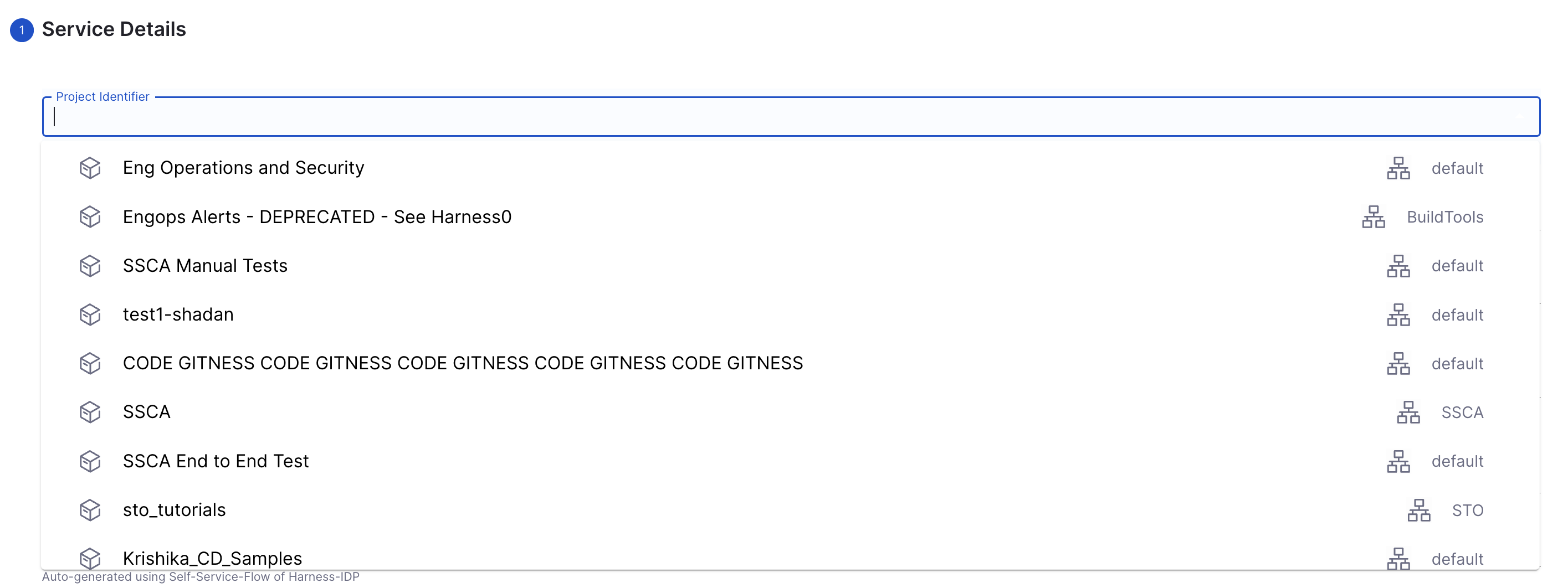Pick Krishika_CD_Samples project option

tap(212, 558)
